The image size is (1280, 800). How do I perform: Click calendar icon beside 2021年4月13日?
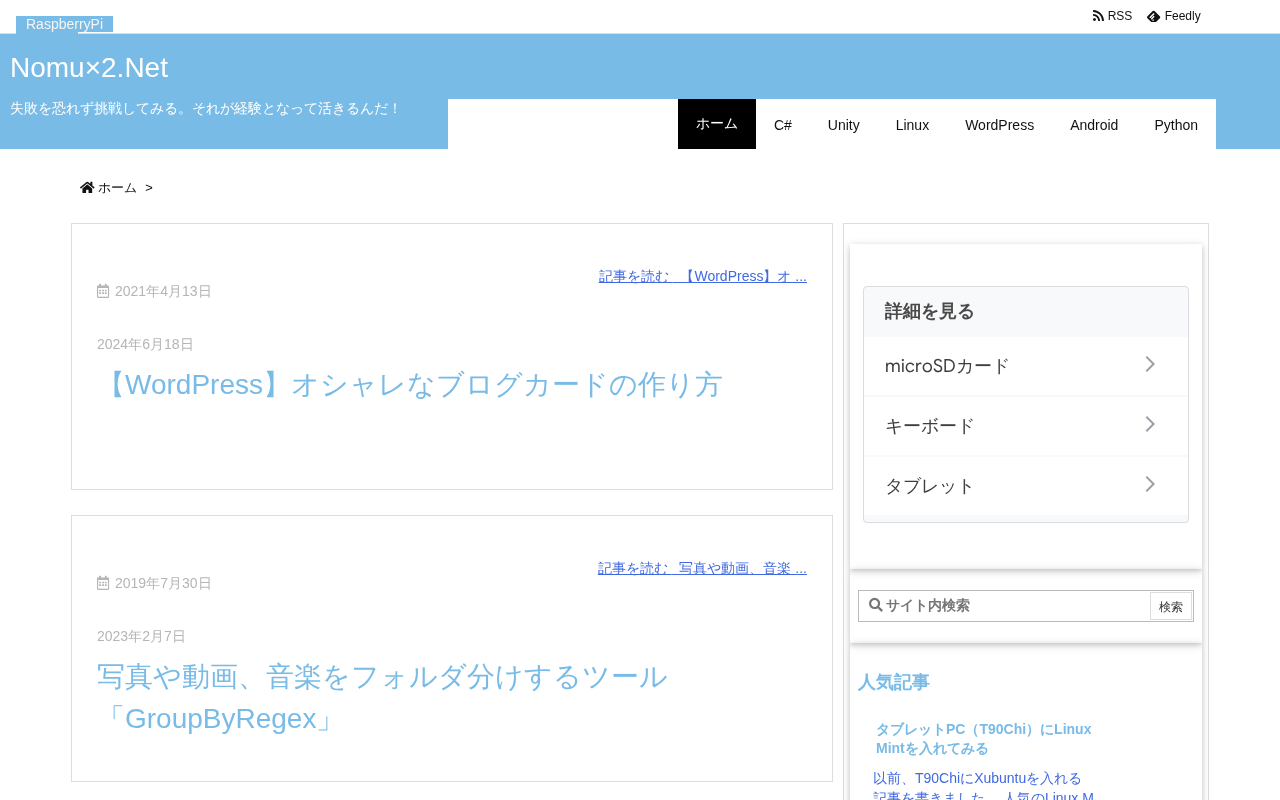pyautogui.click(x=103, y=291)
